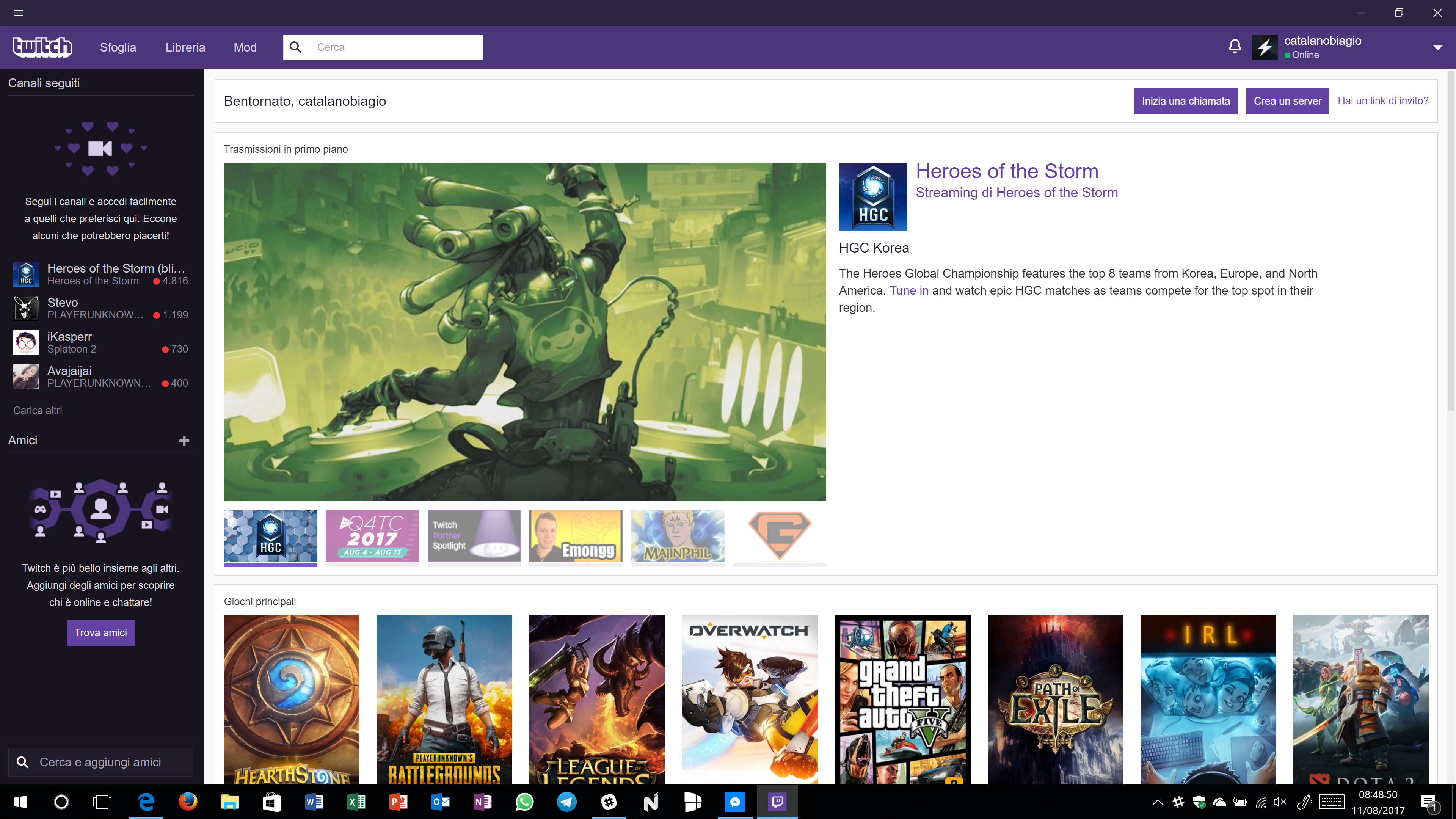Viewport: 1456px width, 819px height.
Task: Click the catalanobiagio profile avatar
Action: (x=1265, y=47)
